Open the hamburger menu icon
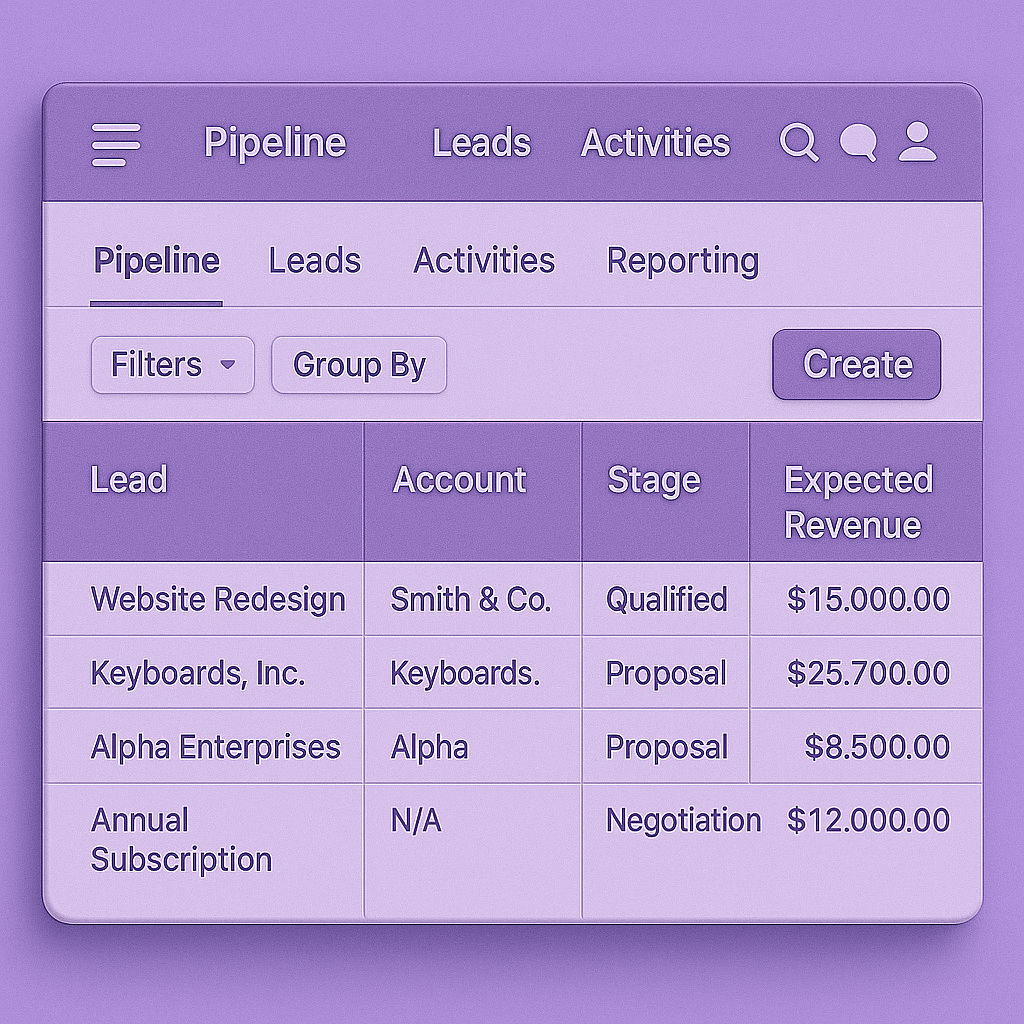 pos(116,144)
